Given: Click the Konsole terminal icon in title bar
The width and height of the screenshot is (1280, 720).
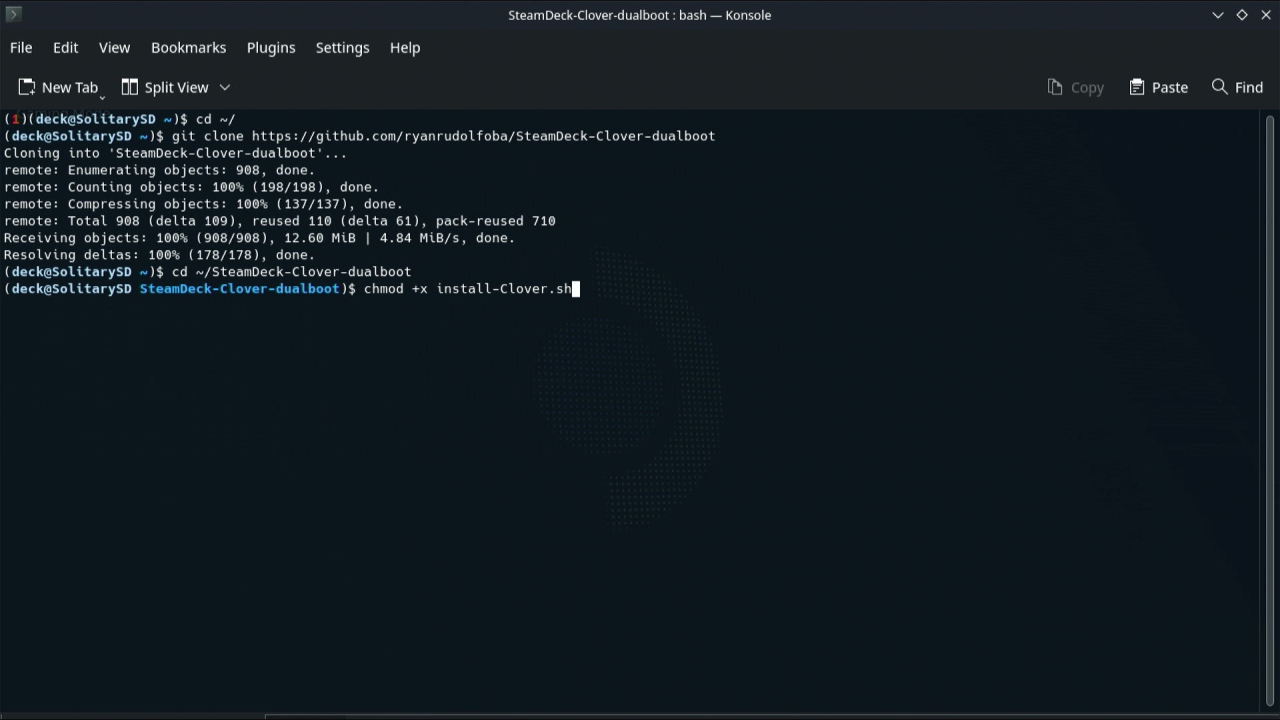Looking at the screenshot, I should (13, 14).
